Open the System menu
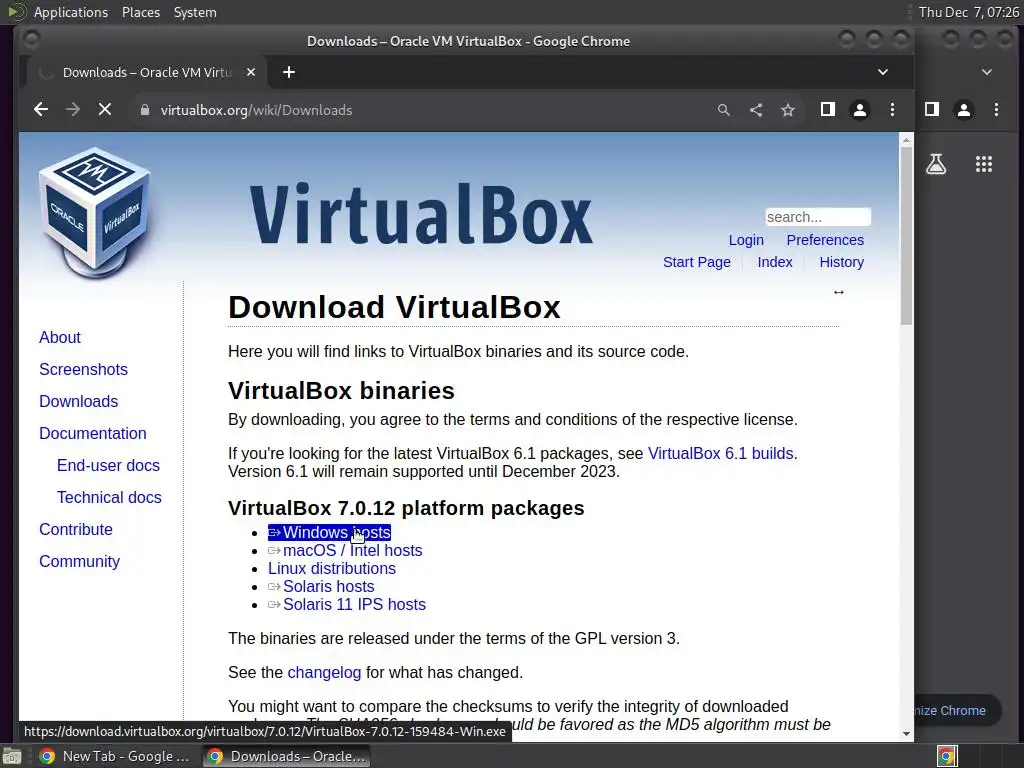The width and height of the screenshot is (1024, 768). tap(195, 12)
